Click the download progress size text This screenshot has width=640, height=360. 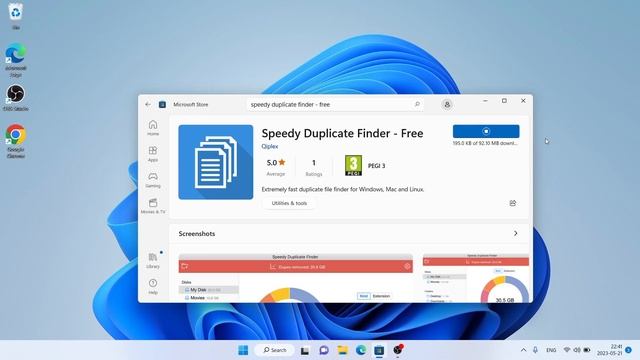[x=485, y=143]
